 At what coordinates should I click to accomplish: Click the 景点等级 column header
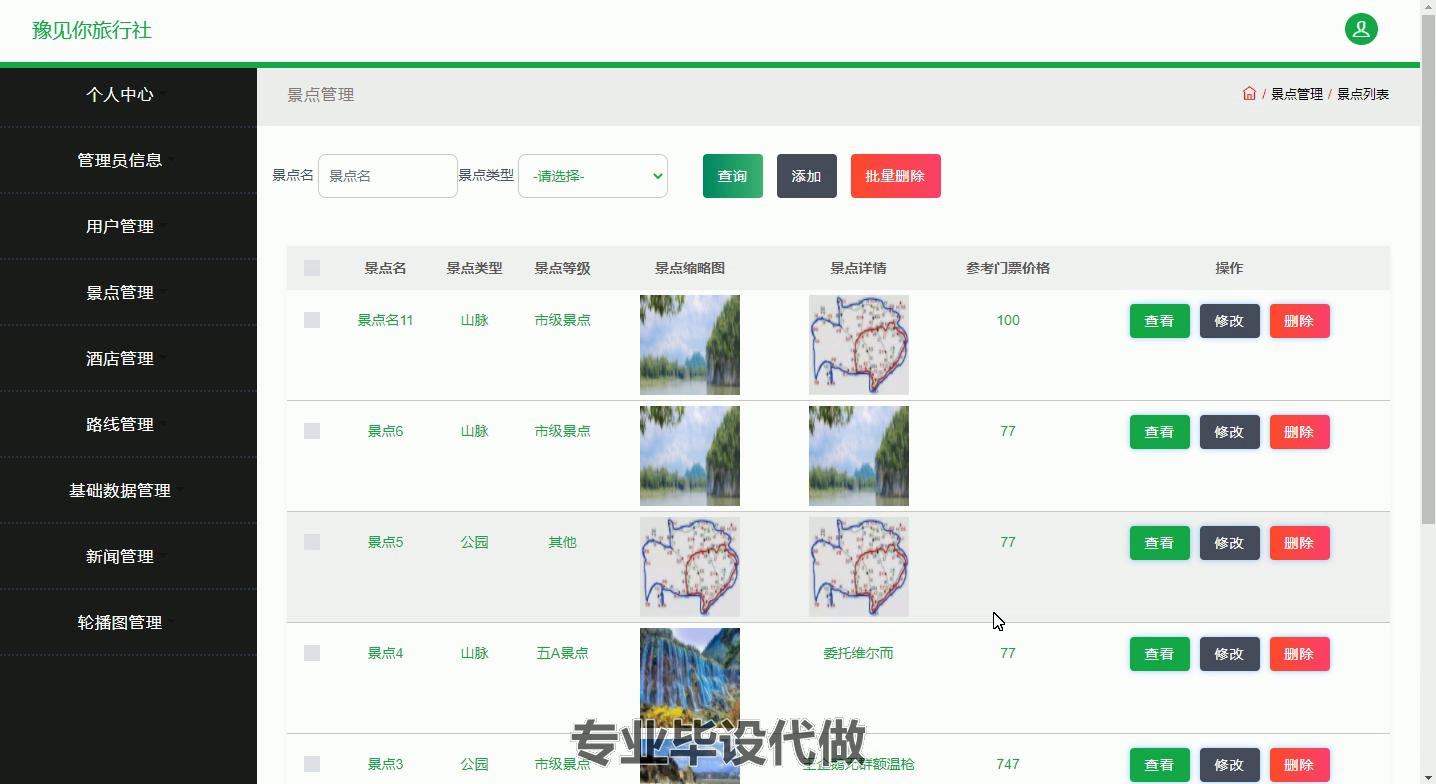pyautogui.click(x=563, y=268)
